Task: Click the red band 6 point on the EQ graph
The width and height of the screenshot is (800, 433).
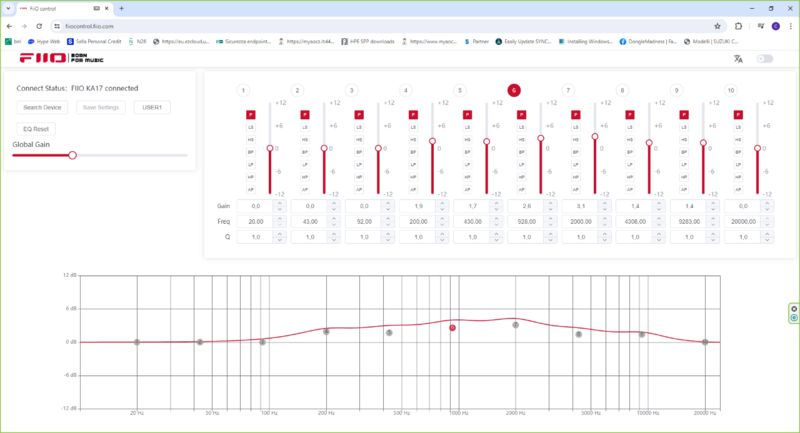Action: point(452,327)
